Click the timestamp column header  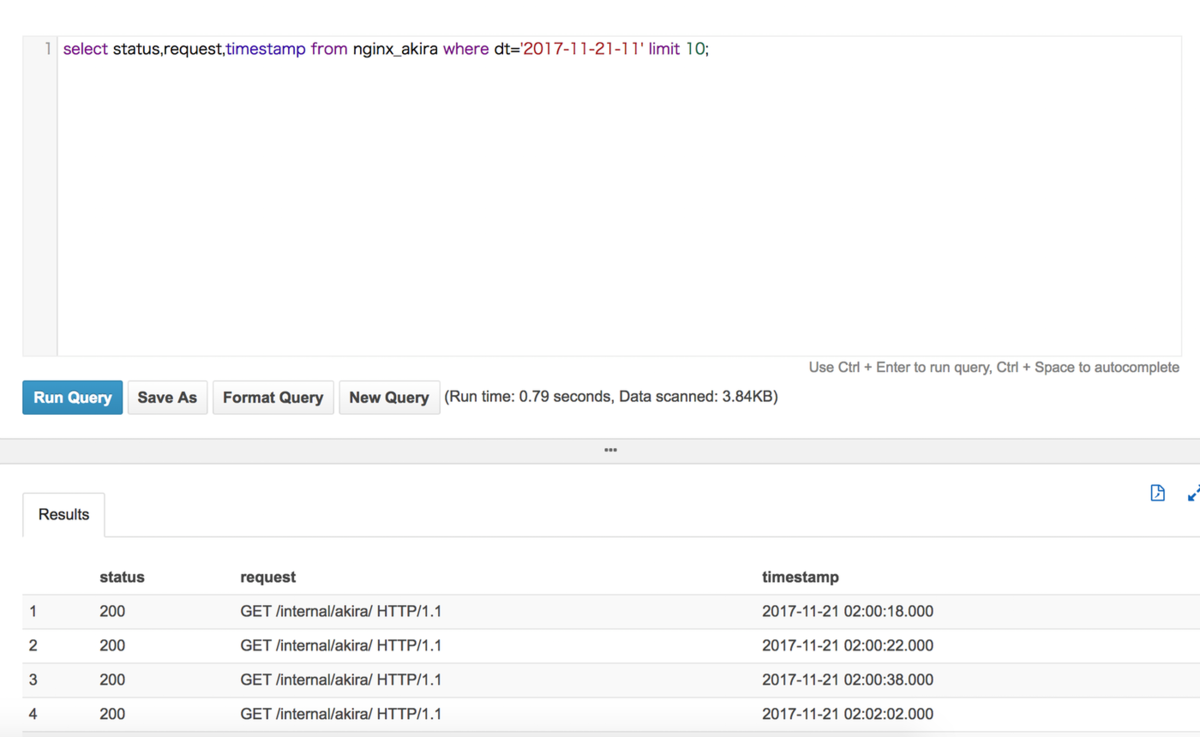coord(800,577)
